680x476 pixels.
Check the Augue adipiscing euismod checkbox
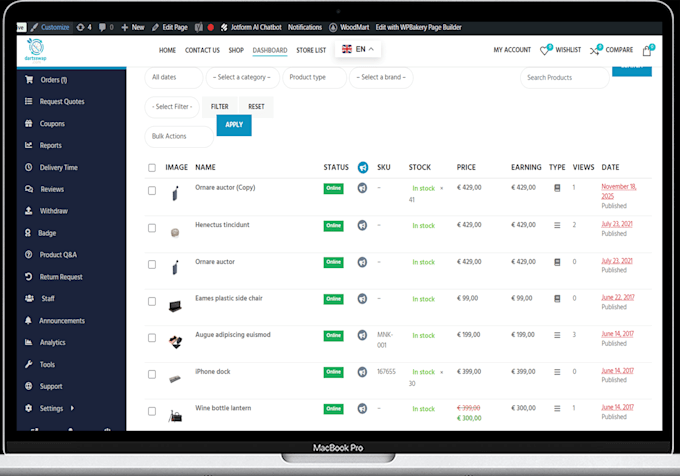152,338
